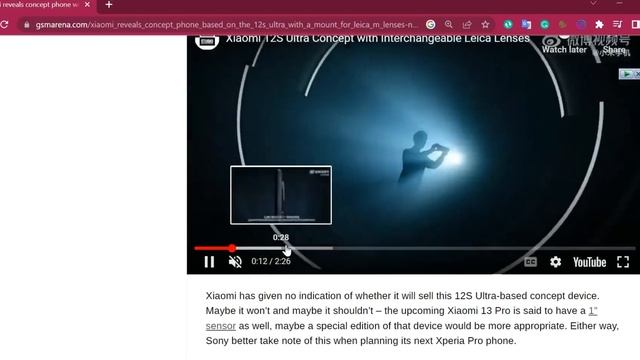Open the video channel avatar icon
This screenshot has height=360, width=640.
(207, 41)
